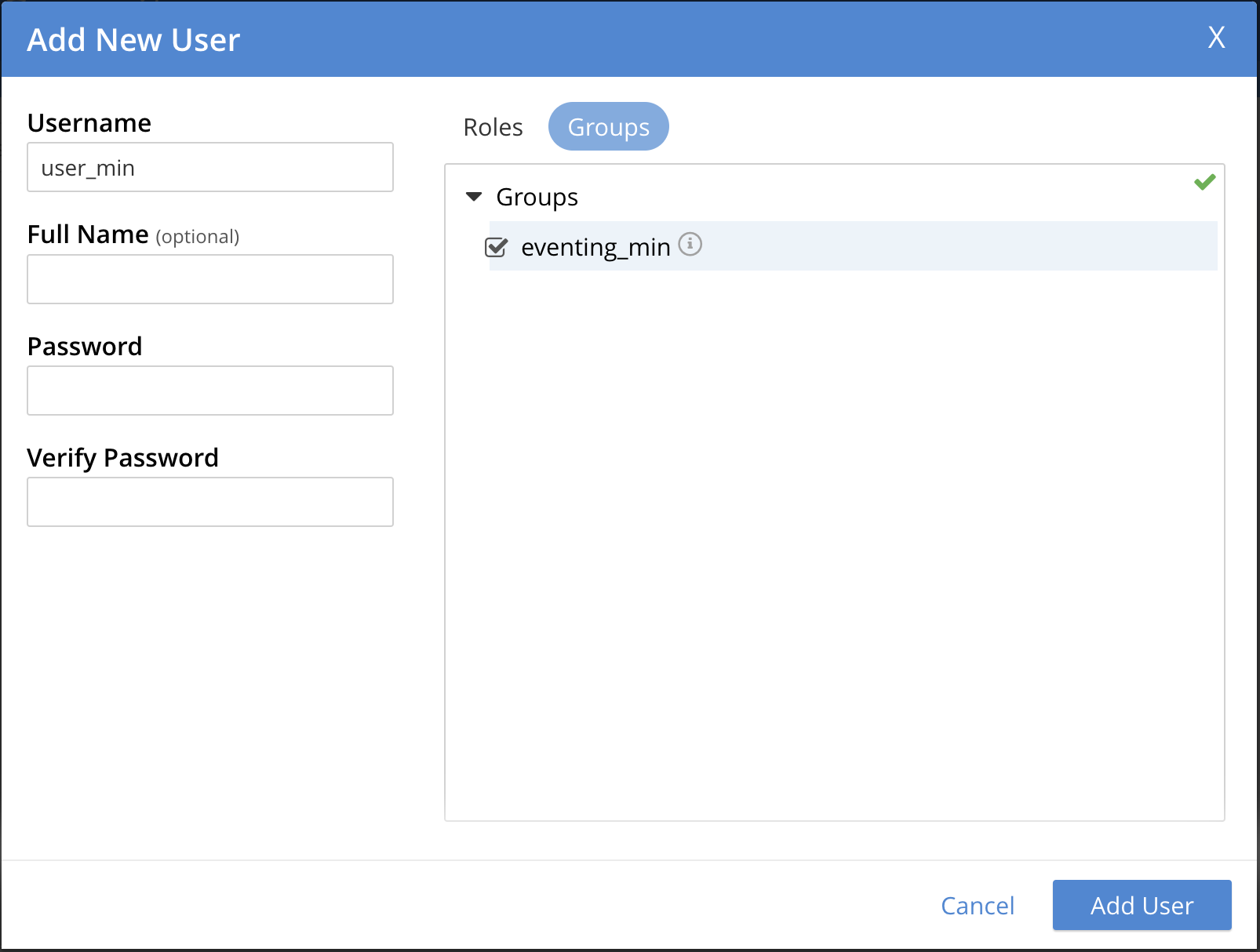Click into the Full Name input
This screenshot has width=1260, height=952.
(210, 279)
